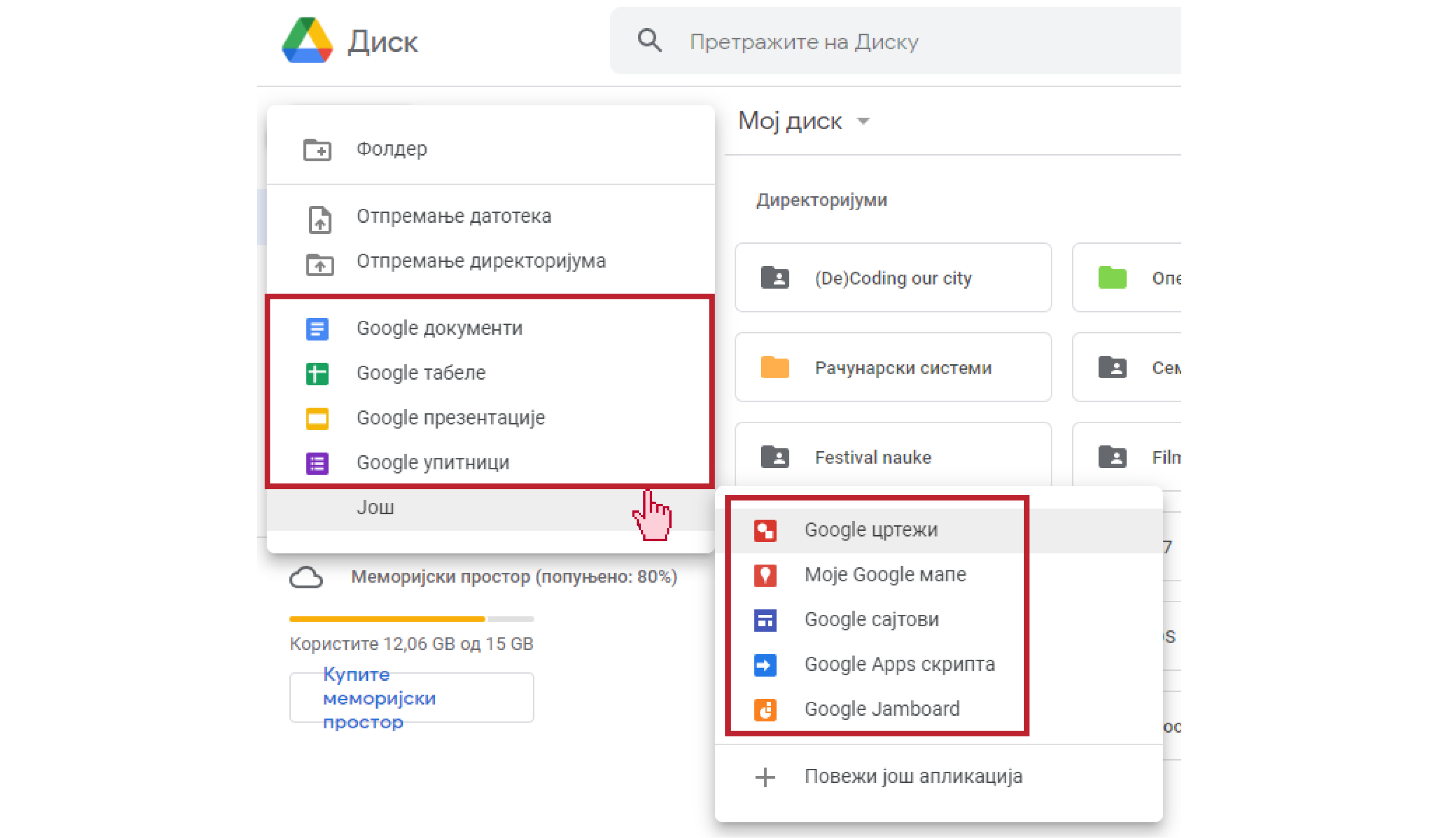
Task: Click the Google презентације yellow icon
Action: coord(317,419)
